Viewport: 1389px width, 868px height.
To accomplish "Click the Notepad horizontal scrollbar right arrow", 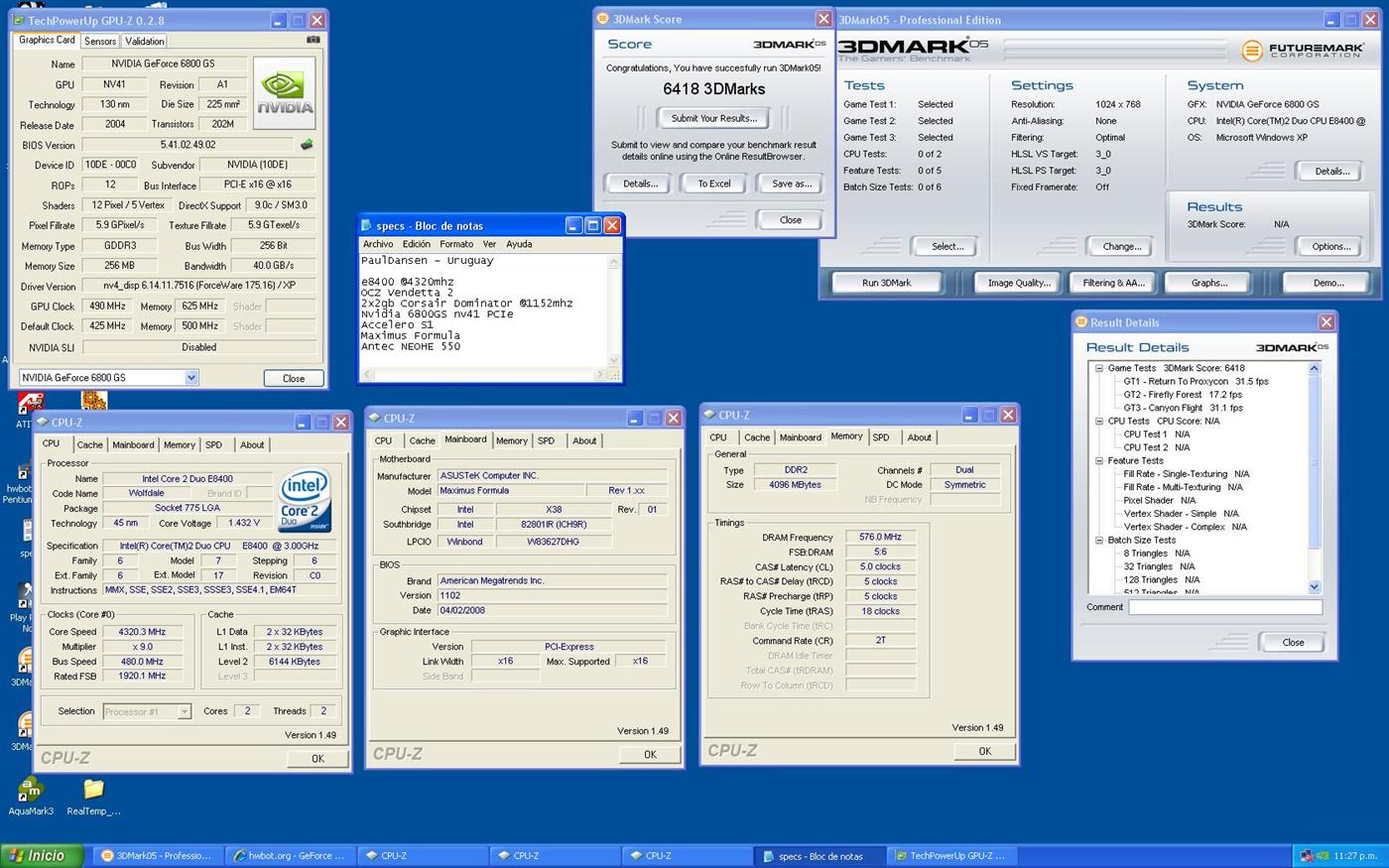I will pyautogui.click(x=599, y=374).
